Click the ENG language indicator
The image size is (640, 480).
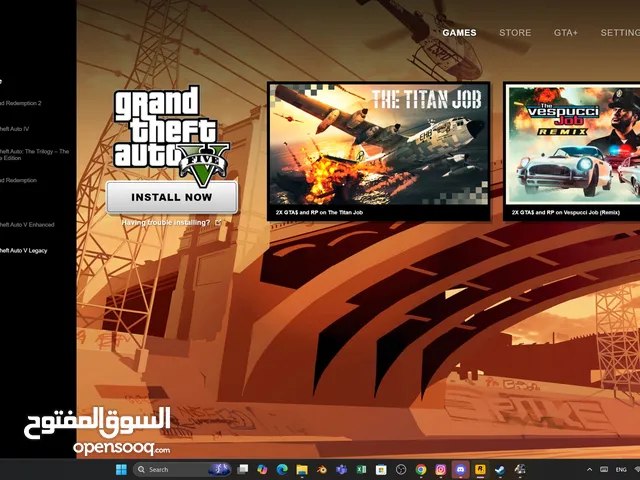click(x=621, y=470)
